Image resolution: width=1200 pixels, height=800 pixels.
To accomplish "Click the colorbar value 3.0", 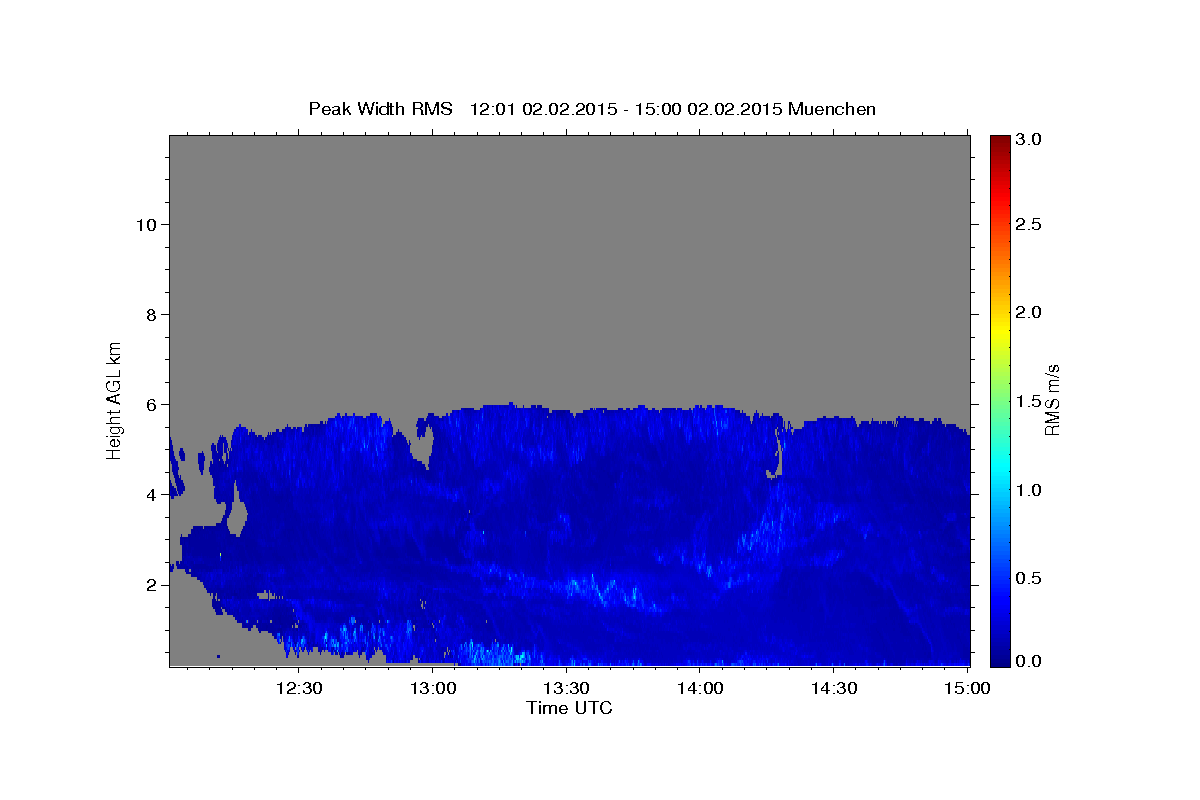I will pos(1029,139).
